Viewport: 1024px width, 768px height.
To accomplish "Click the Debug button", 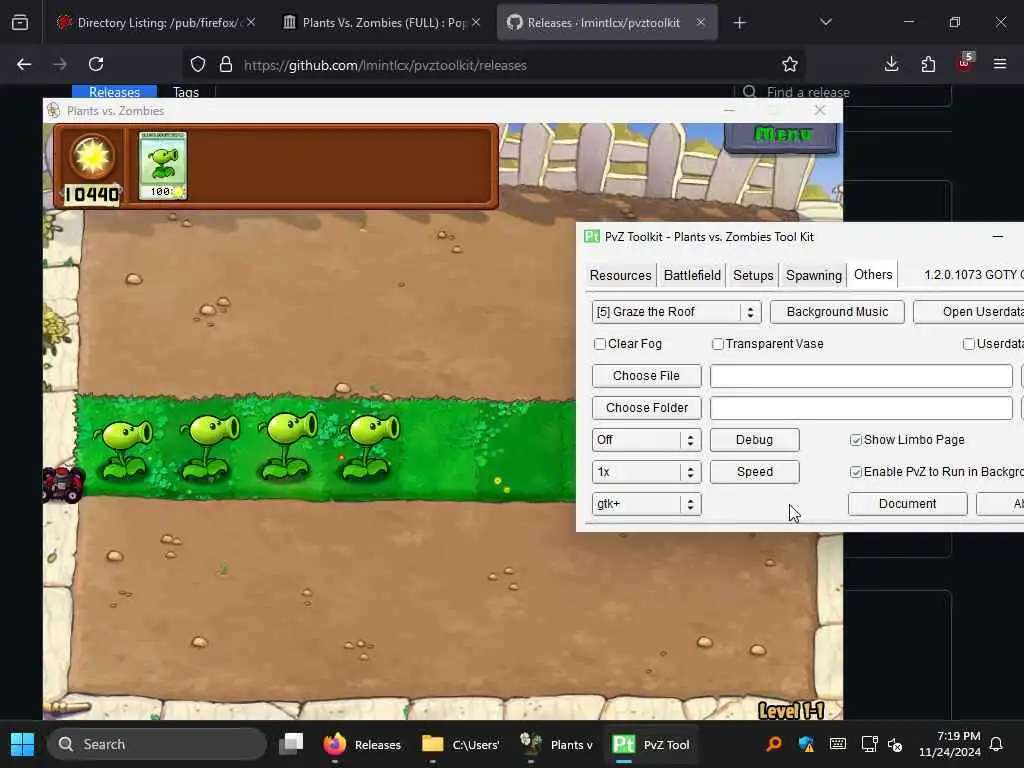I will (754, 440).
